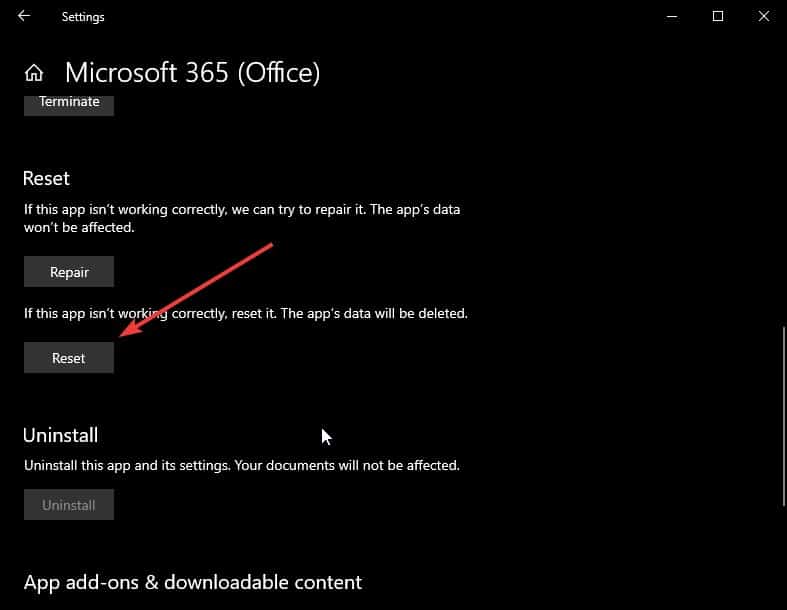The image size is (787, 610).
Task: Click text 'we can try to repair it'
Action: [298, 209]
